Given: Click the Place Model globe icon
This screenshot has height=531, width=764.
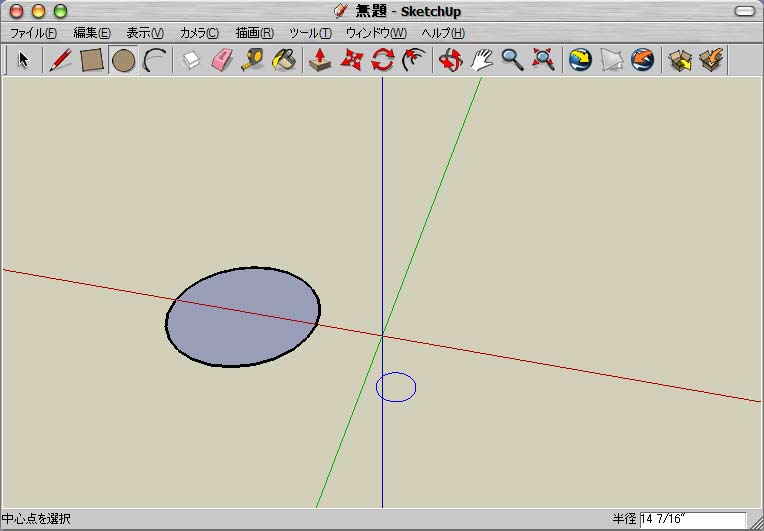Looking at the screenshot, I should [643, 60].
